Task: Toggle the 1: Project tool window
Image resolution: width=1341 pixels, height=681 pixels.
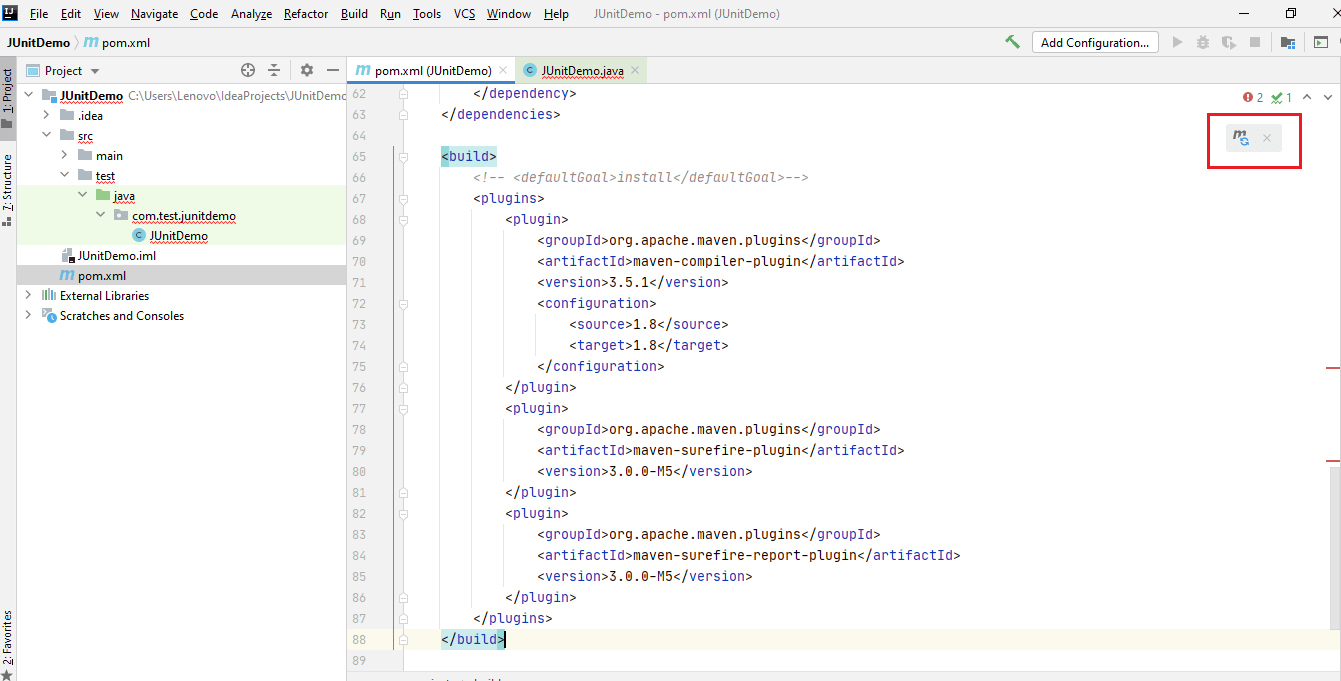Action: point(8,98)
